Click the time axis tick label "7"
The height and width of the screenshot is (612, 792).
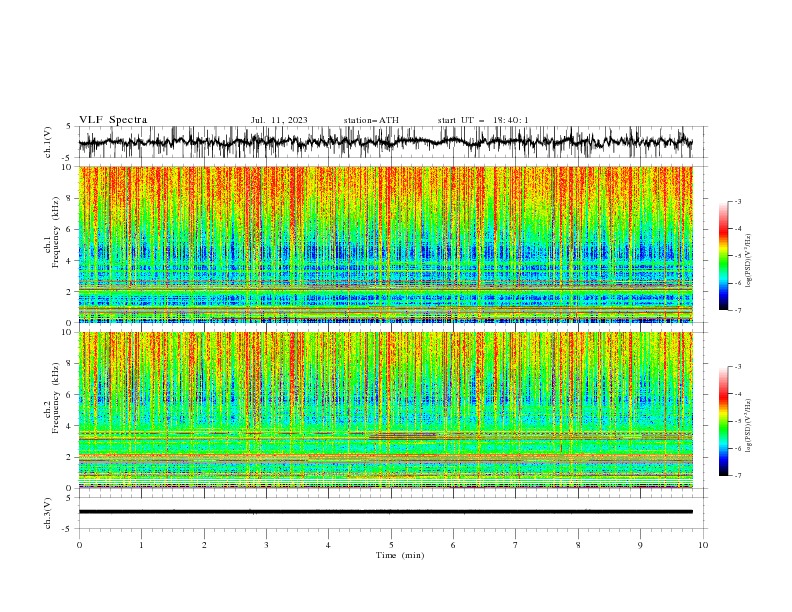point(516,545)
